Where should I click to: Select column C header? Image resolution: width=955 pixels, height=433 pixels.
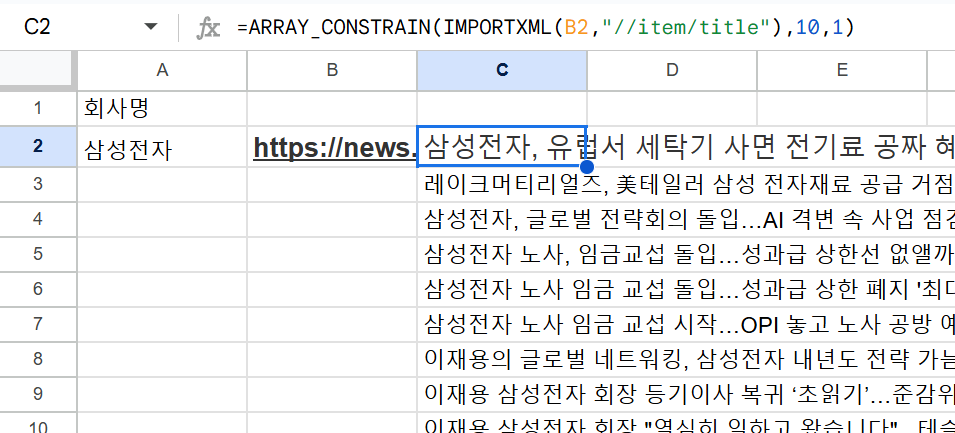tap(502, 70)
